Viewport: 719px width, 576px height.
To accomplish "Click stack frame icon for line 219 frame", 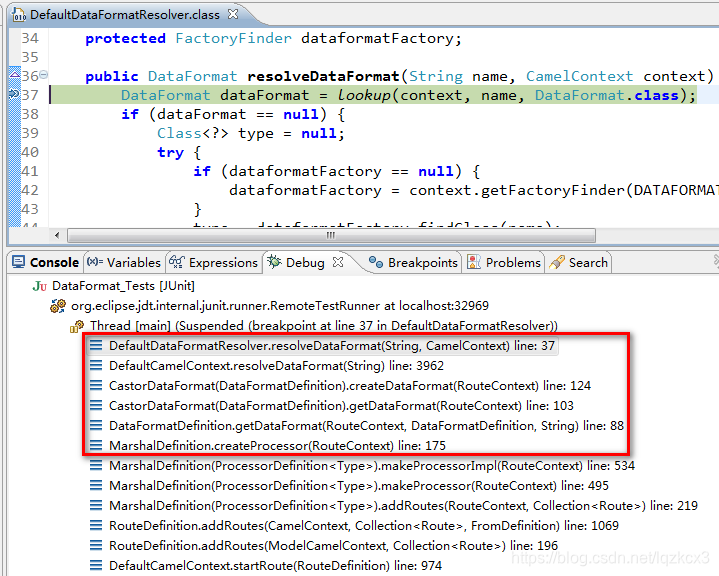I will [96, 505].
